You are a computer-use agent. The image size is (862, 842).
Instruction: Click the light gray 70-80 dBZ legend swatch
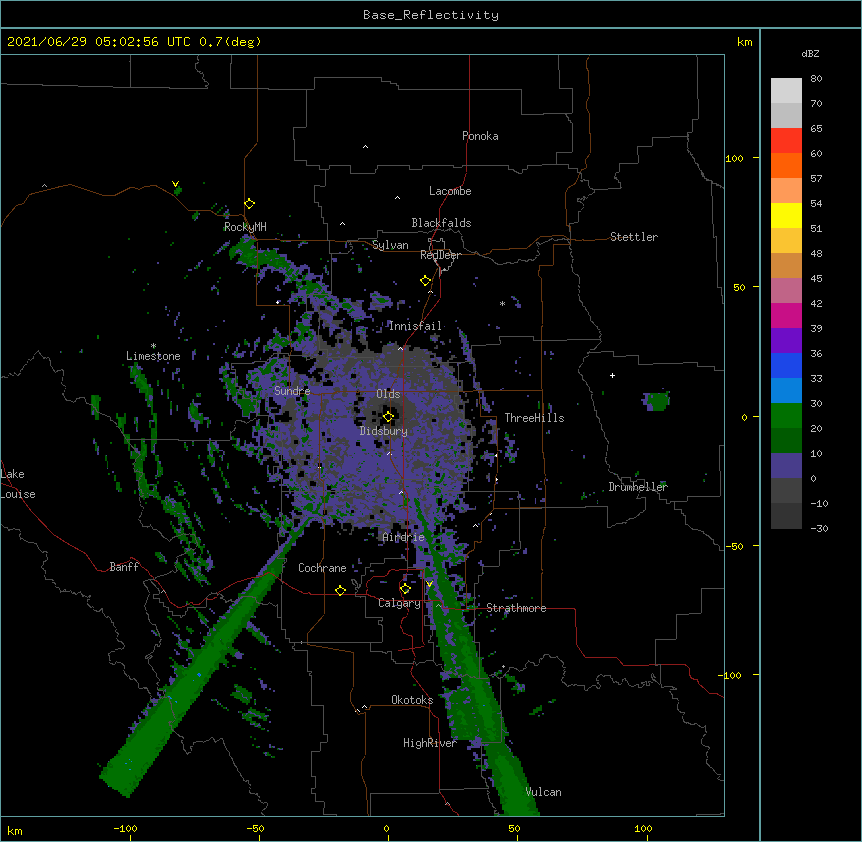(x=786, y=90)
